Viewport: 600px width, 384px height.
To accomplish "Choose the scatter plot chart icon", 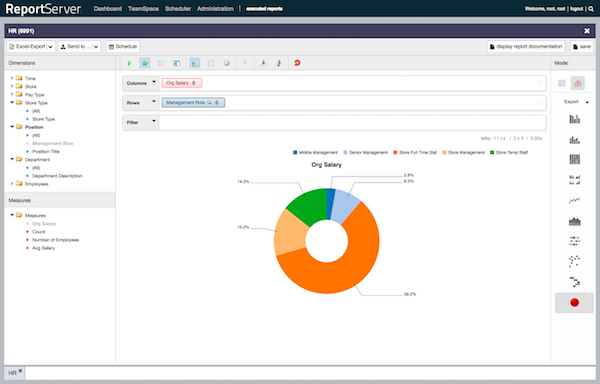I will click(574, 261).
